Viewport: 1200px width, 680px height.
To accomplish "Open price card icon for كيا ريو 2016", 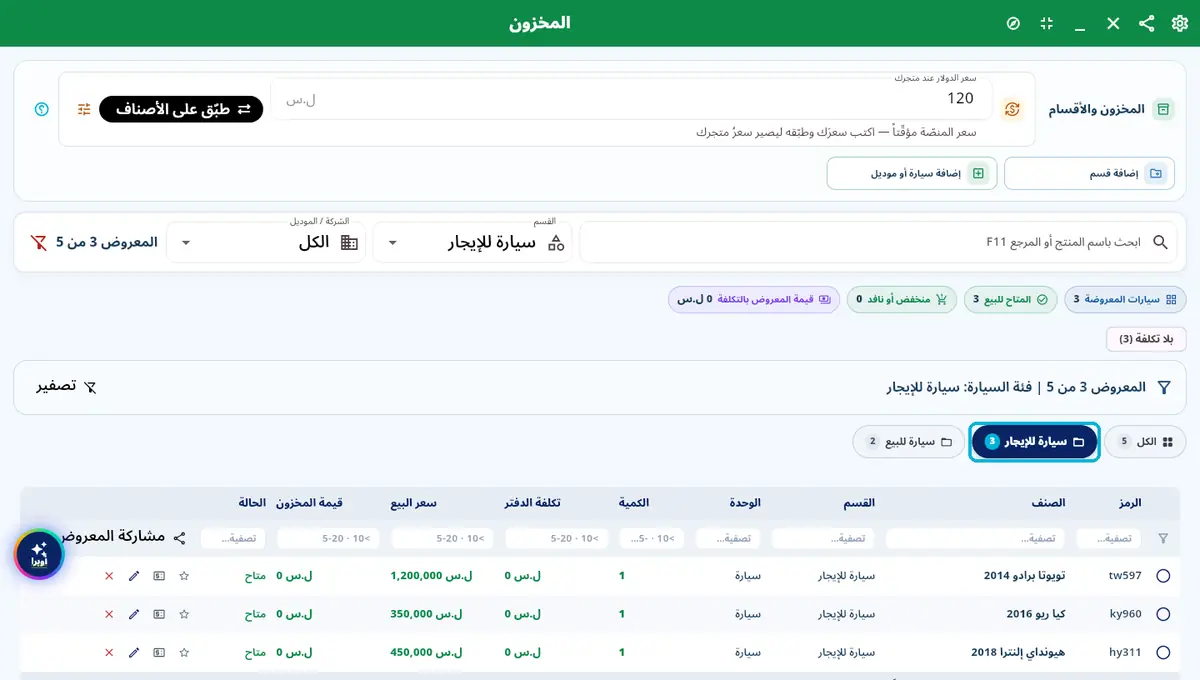I will [x=159, y=614].
